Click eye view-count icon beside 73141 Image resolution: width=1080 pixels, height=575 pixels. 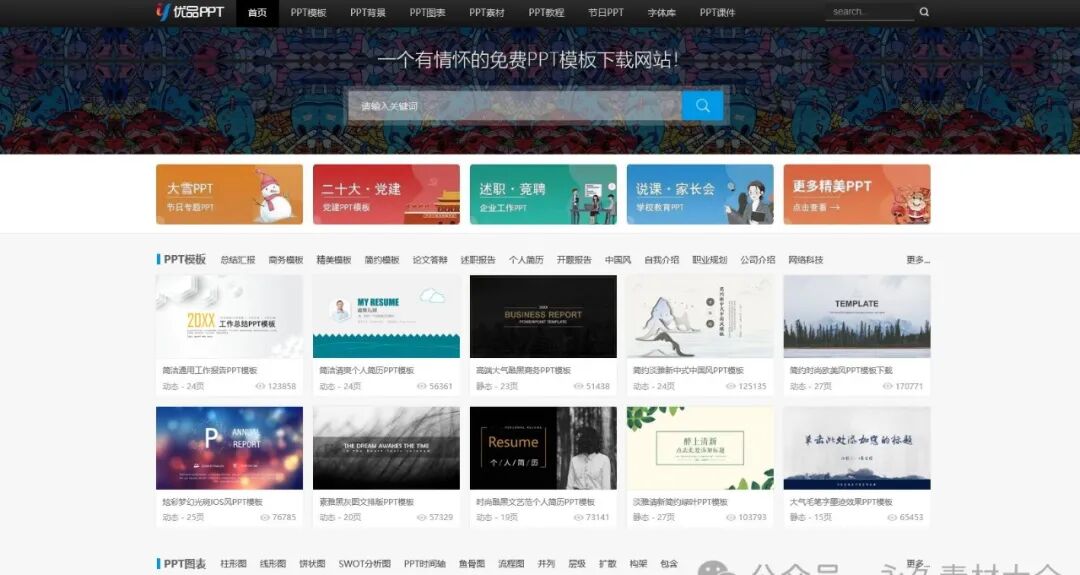click(579, 517)
